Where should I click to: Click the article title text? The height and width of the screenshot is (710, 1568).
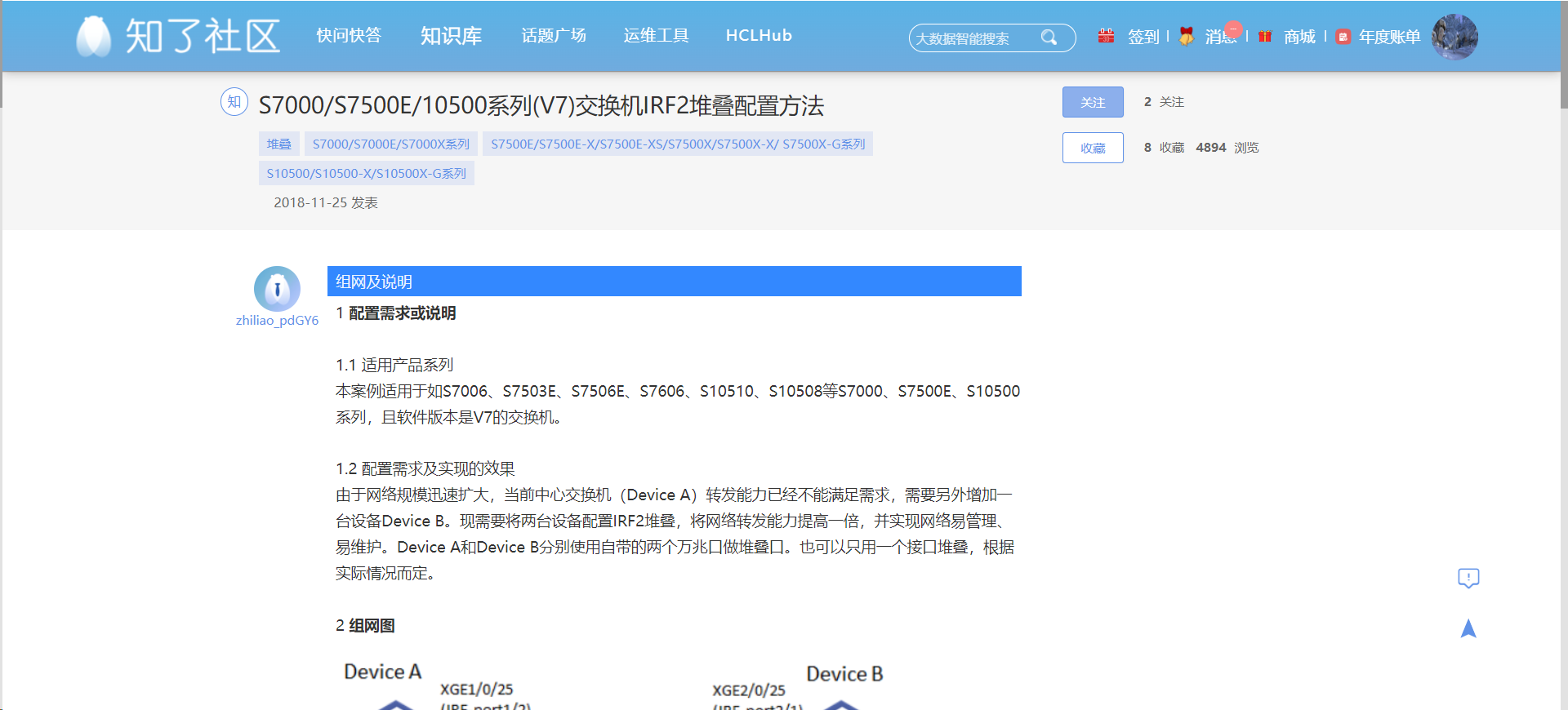click(x=541, y=105)
